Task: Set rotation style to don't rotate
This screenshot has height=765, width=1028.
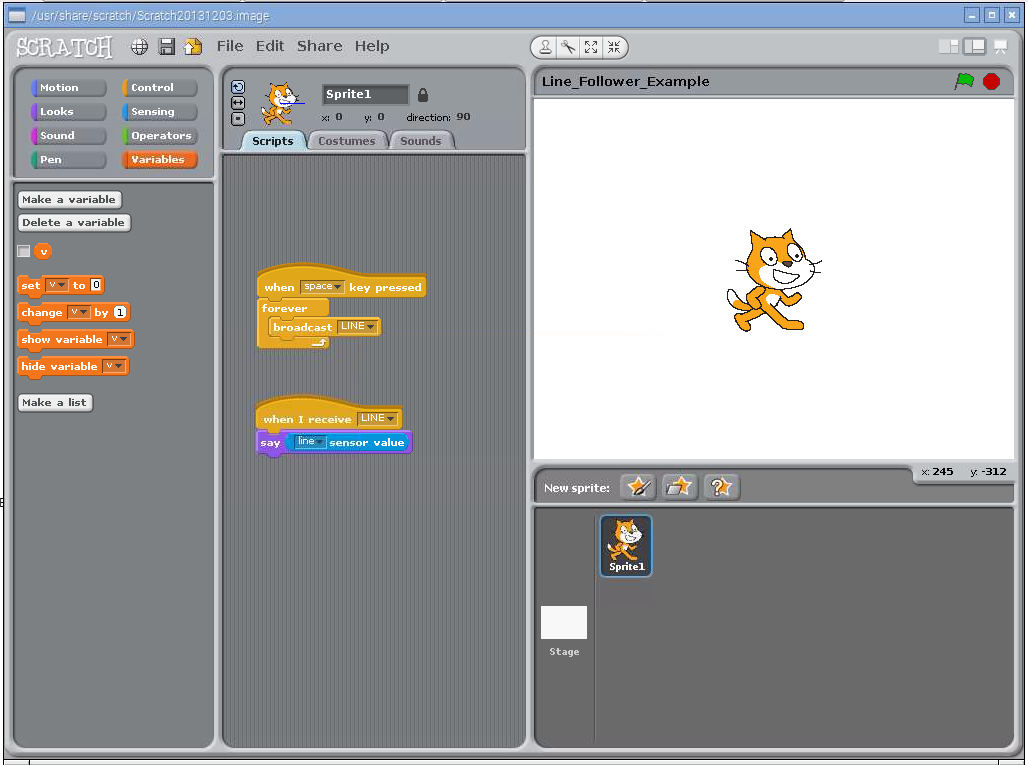Action: pyautogui.click(x=238, y=119)
